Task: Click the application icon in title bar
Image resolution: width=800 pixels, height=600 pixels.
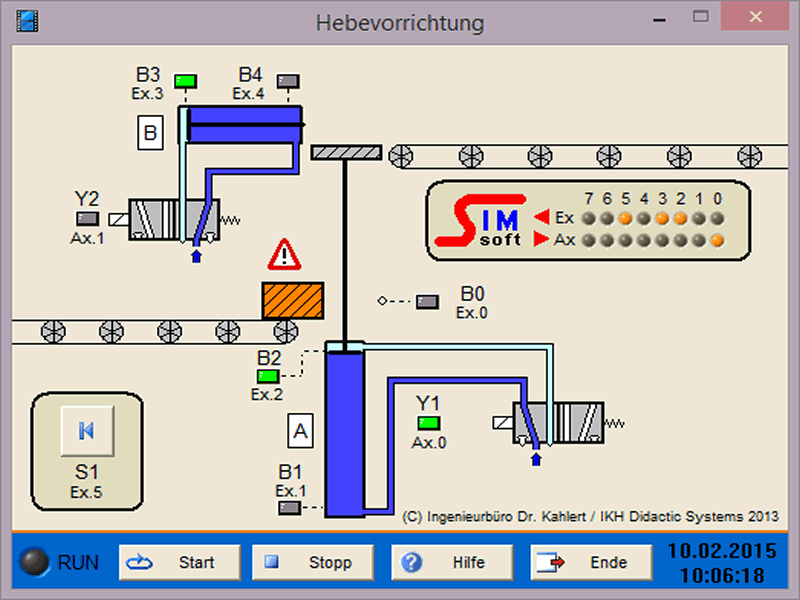Action: pyautogui.click(x=27, y=21)
